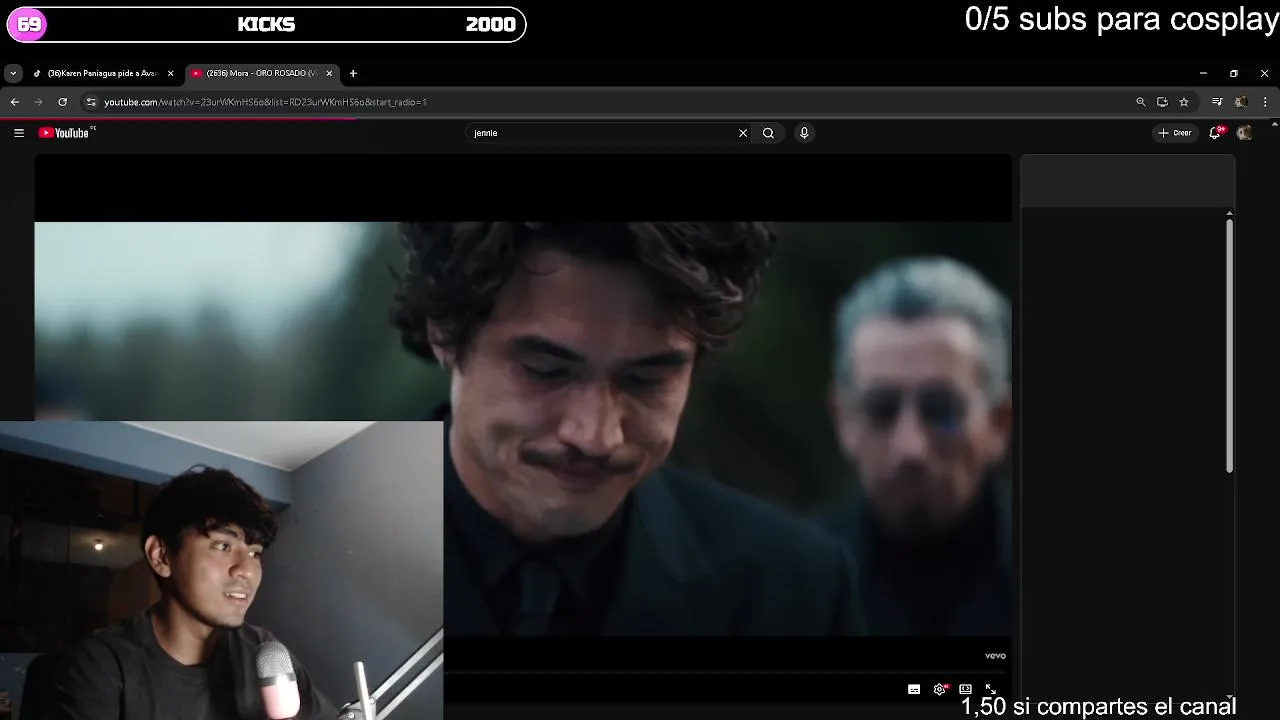Viewport: 1280px width, 720px height.
Task: Click the install app icon in the address bar
Action: coord(1162,102)
